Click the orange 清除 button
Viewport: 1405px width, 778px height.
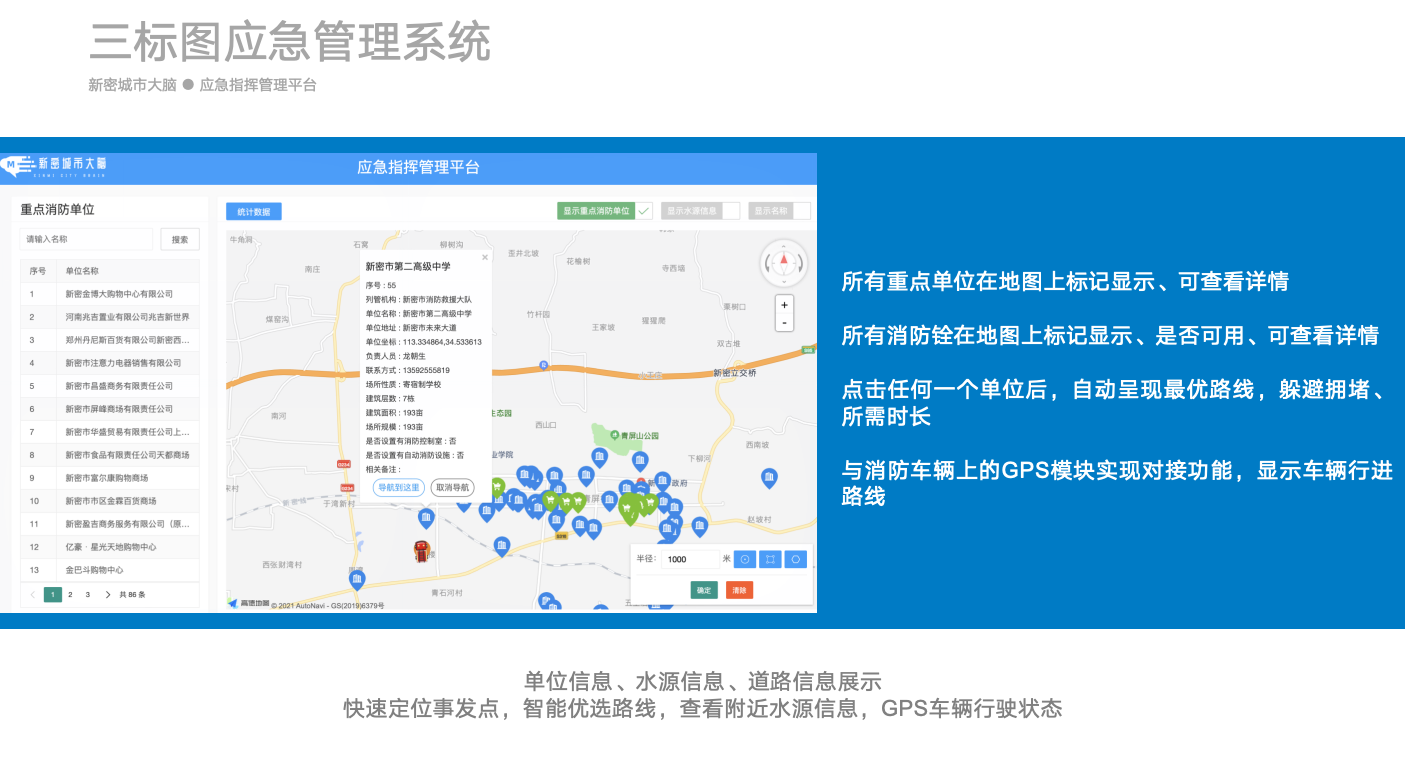(x=739, y=590)
